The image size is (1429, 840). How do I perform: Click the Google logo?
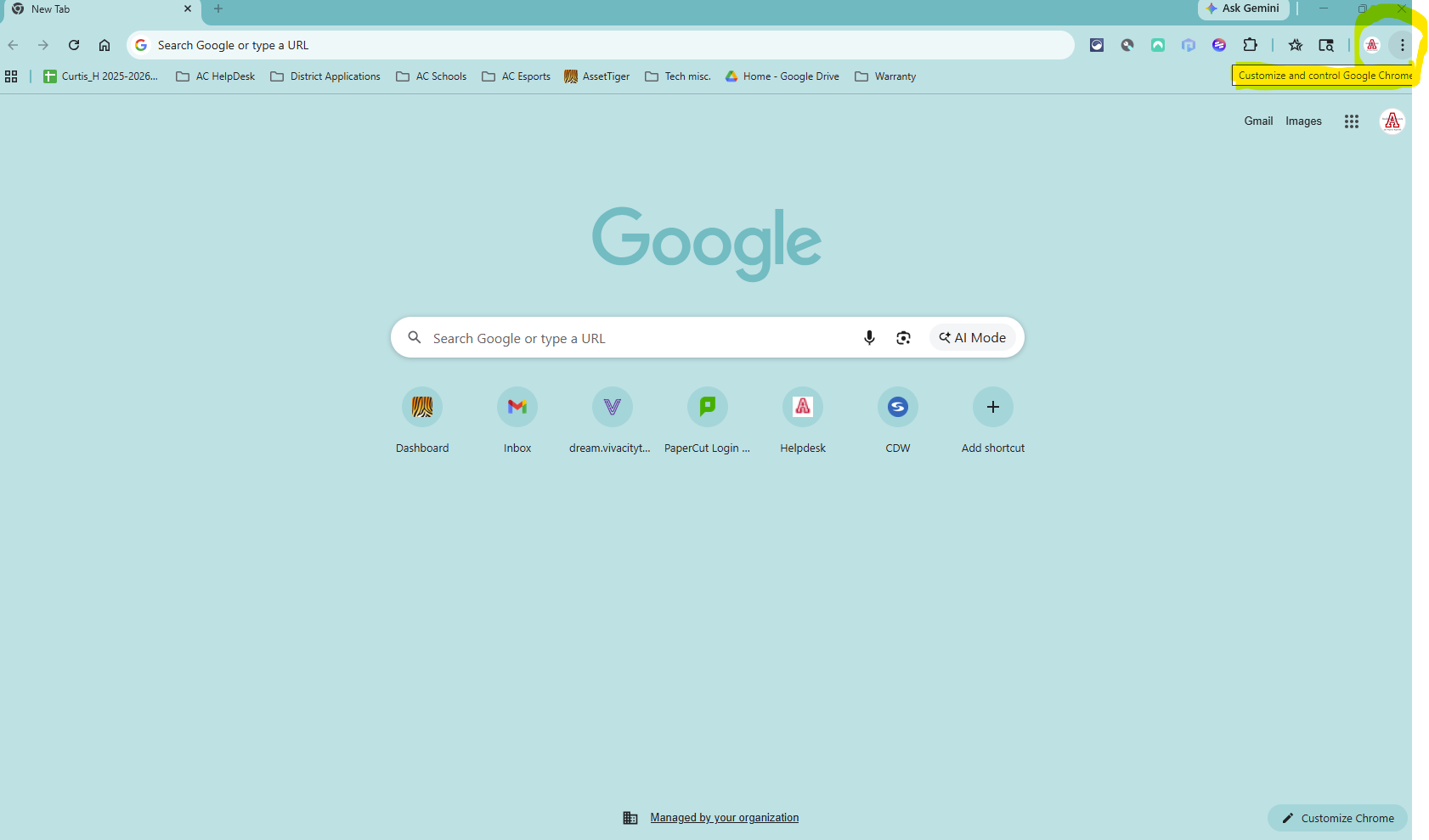pos(707,244)
